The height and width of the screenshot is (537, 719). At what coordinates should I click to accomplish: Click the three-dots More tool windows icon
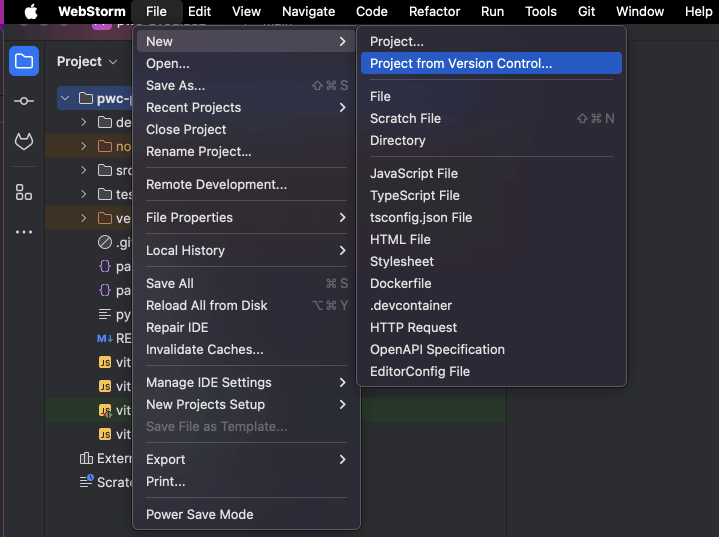click(x=24, y=233)
